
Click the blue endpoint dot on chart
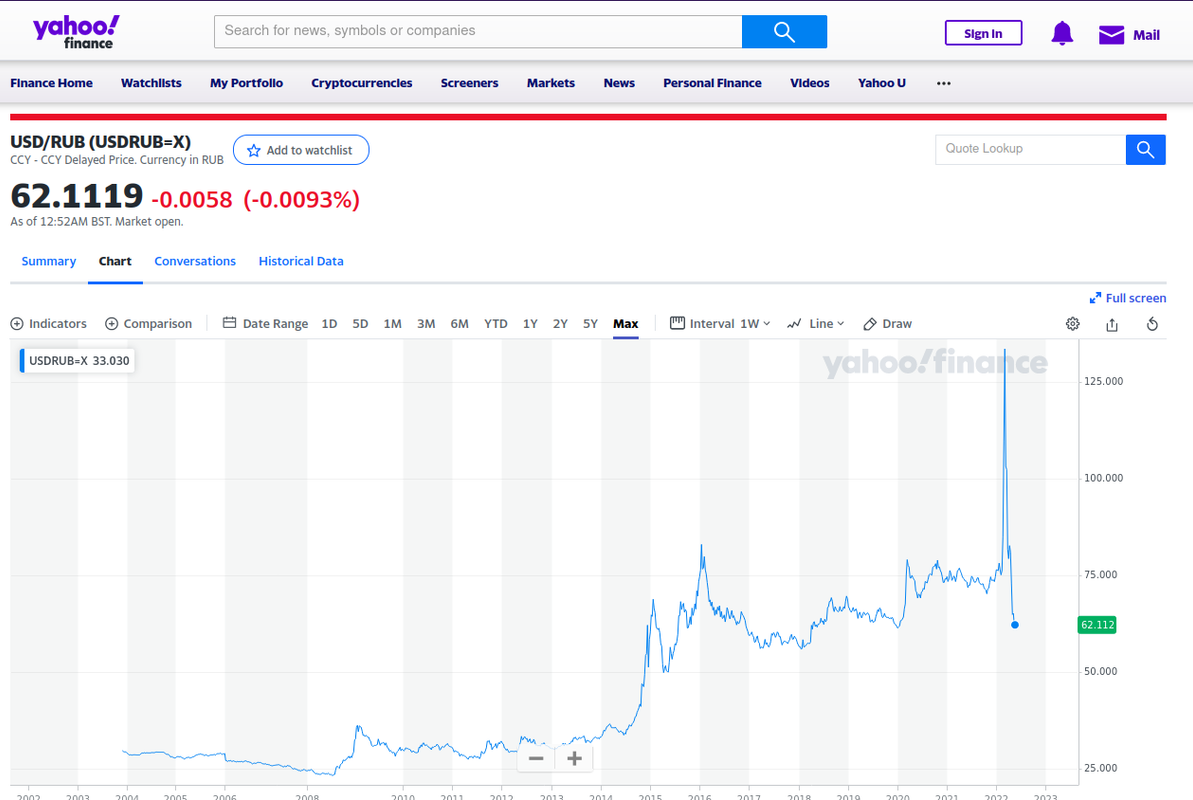point(1015,625)
